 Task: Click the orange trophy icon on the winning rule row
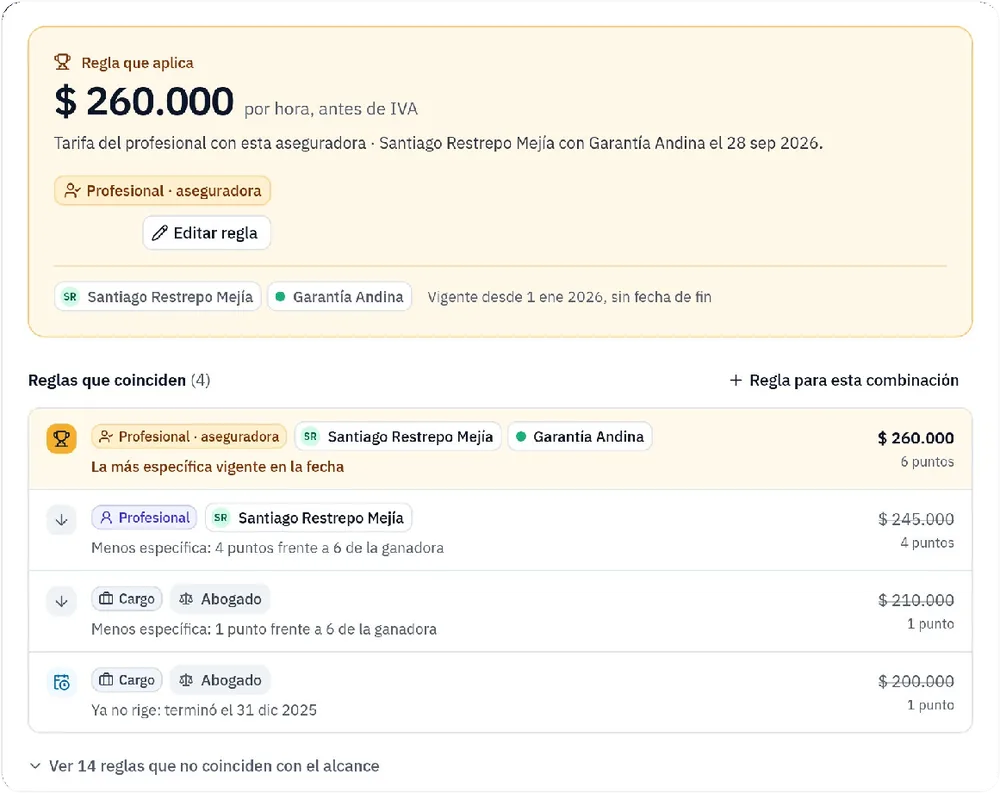(62, 439)
